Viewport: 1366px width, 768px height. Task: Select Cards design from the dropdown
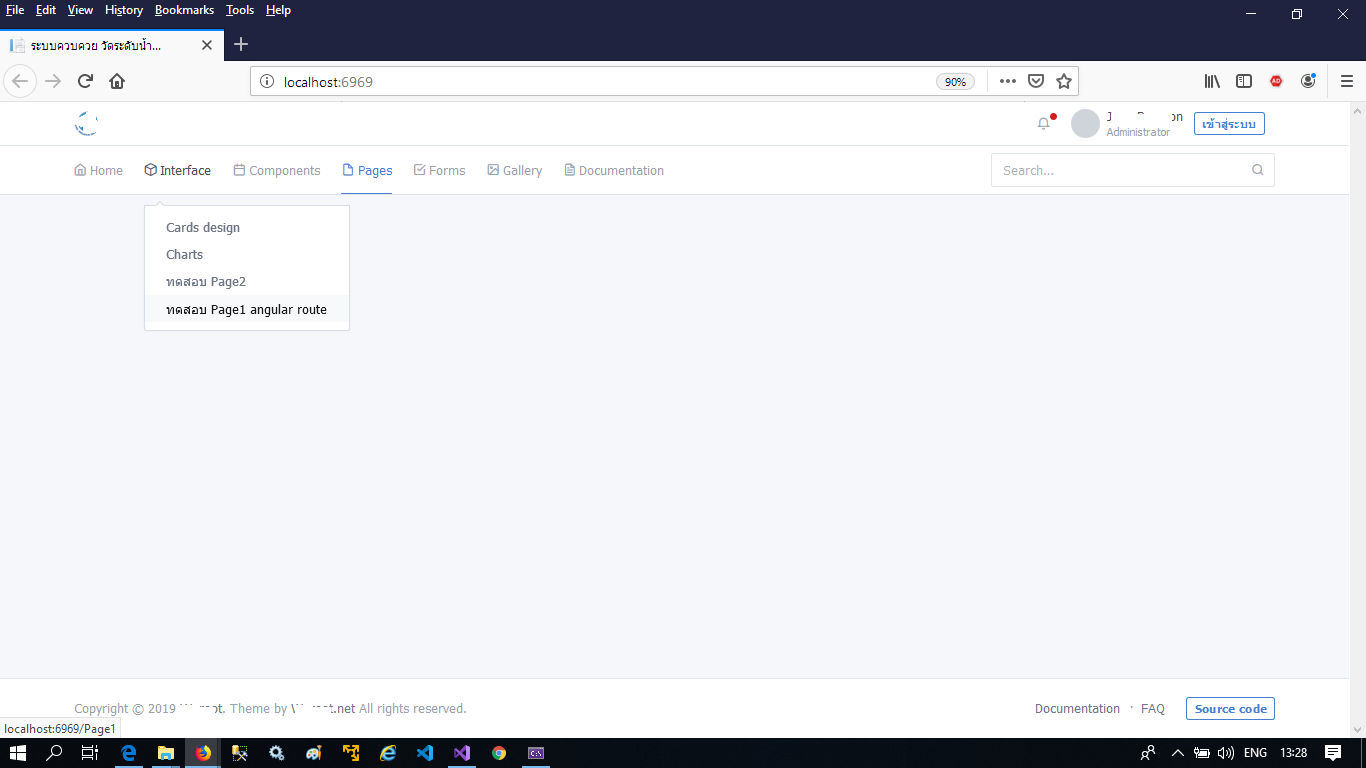tap(247, 227)
